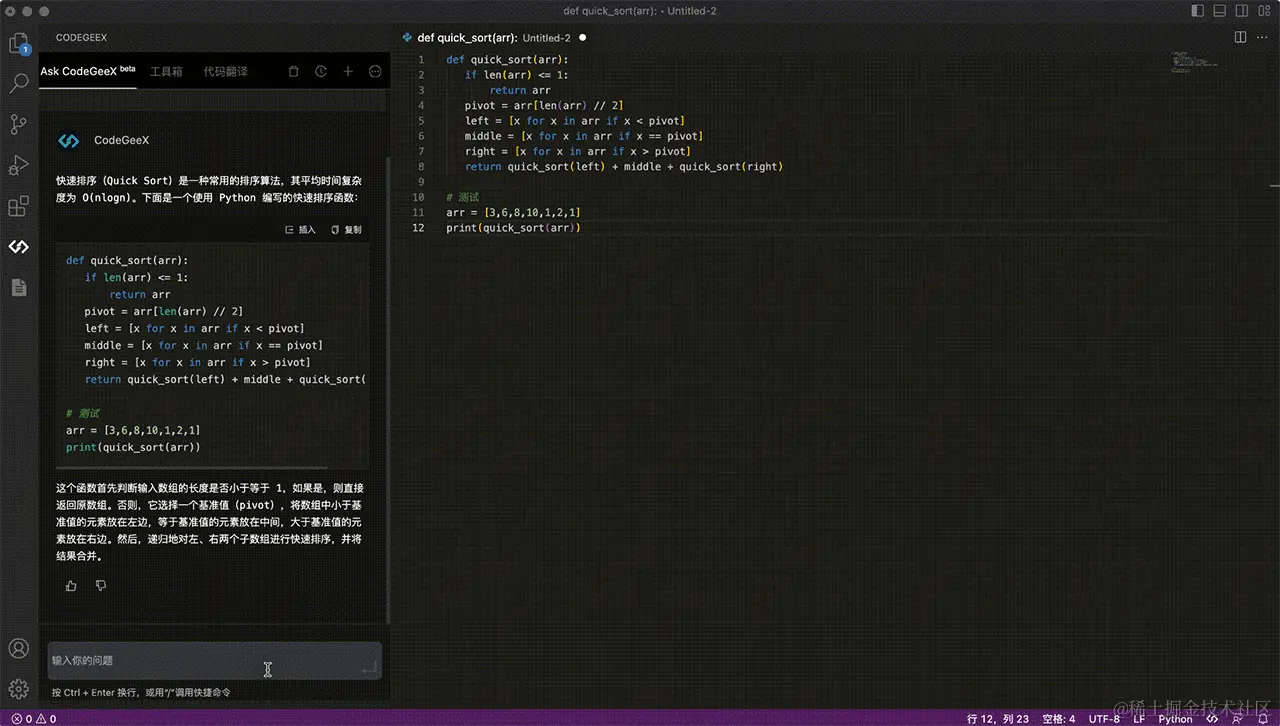Select the Untitled-2 editor tab
Screen dimensions: 1280x726
click(495, 38)
